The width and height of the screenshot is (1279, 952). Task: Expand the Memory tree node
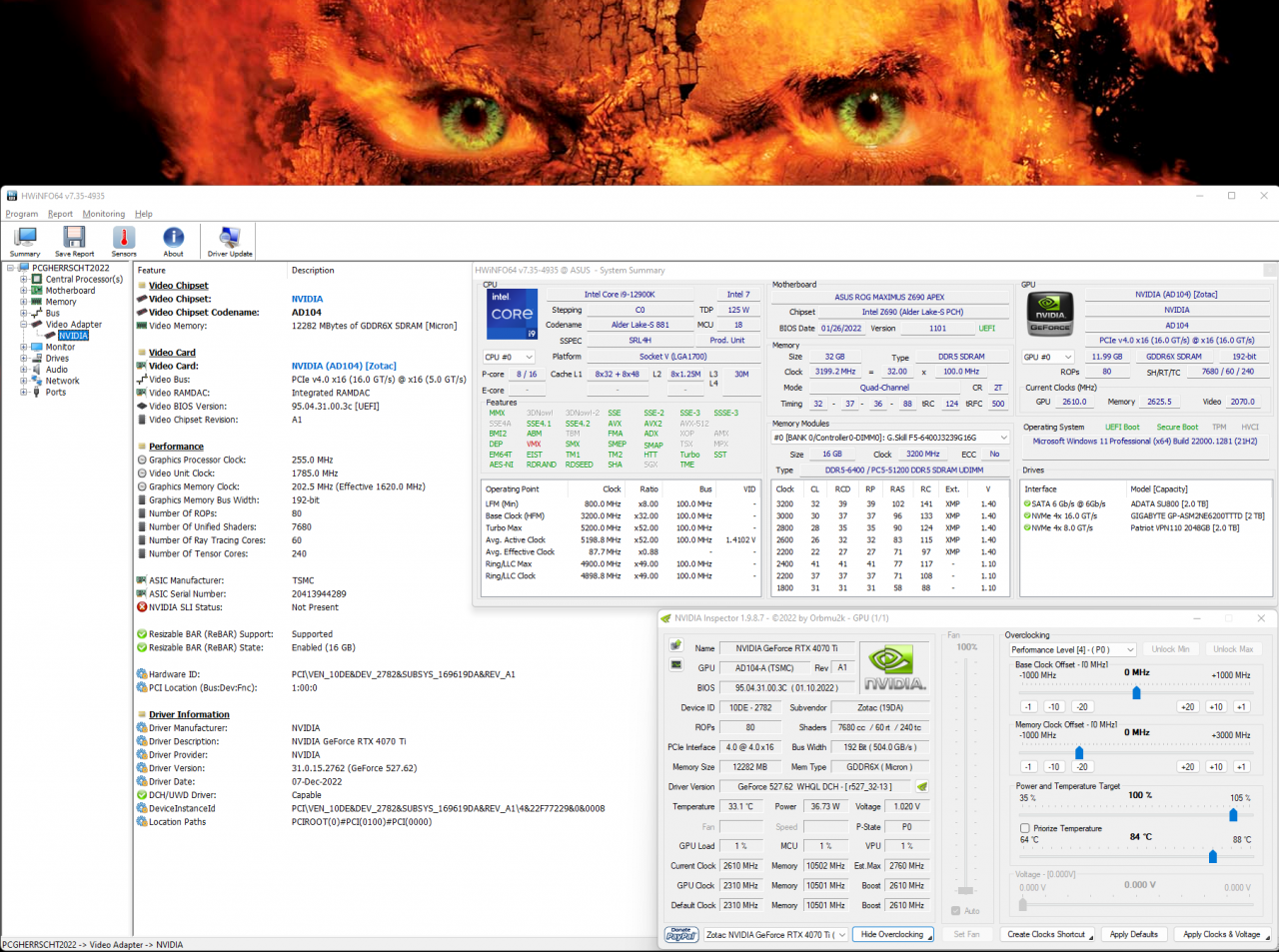24,302
